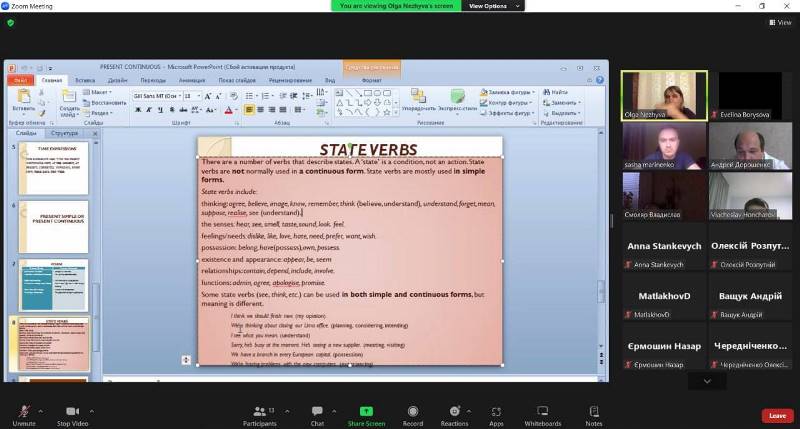800x429 pixels.
Task: Open Экспресс-стили quick styles gallery
Action: [457, 100]
